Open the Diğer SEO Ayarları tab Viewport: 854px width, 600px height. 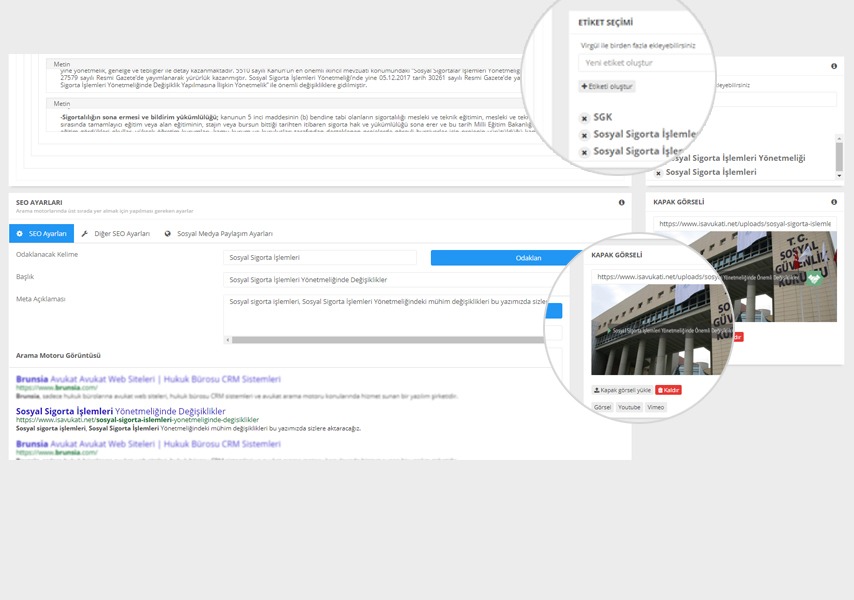coord(115,234)
